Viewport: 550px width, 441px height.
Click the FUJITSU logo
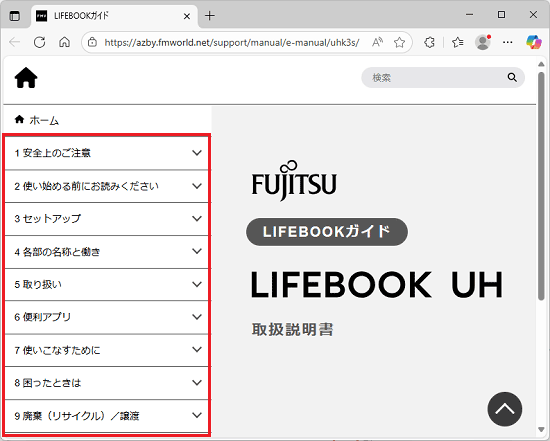[x=294, y=181]
